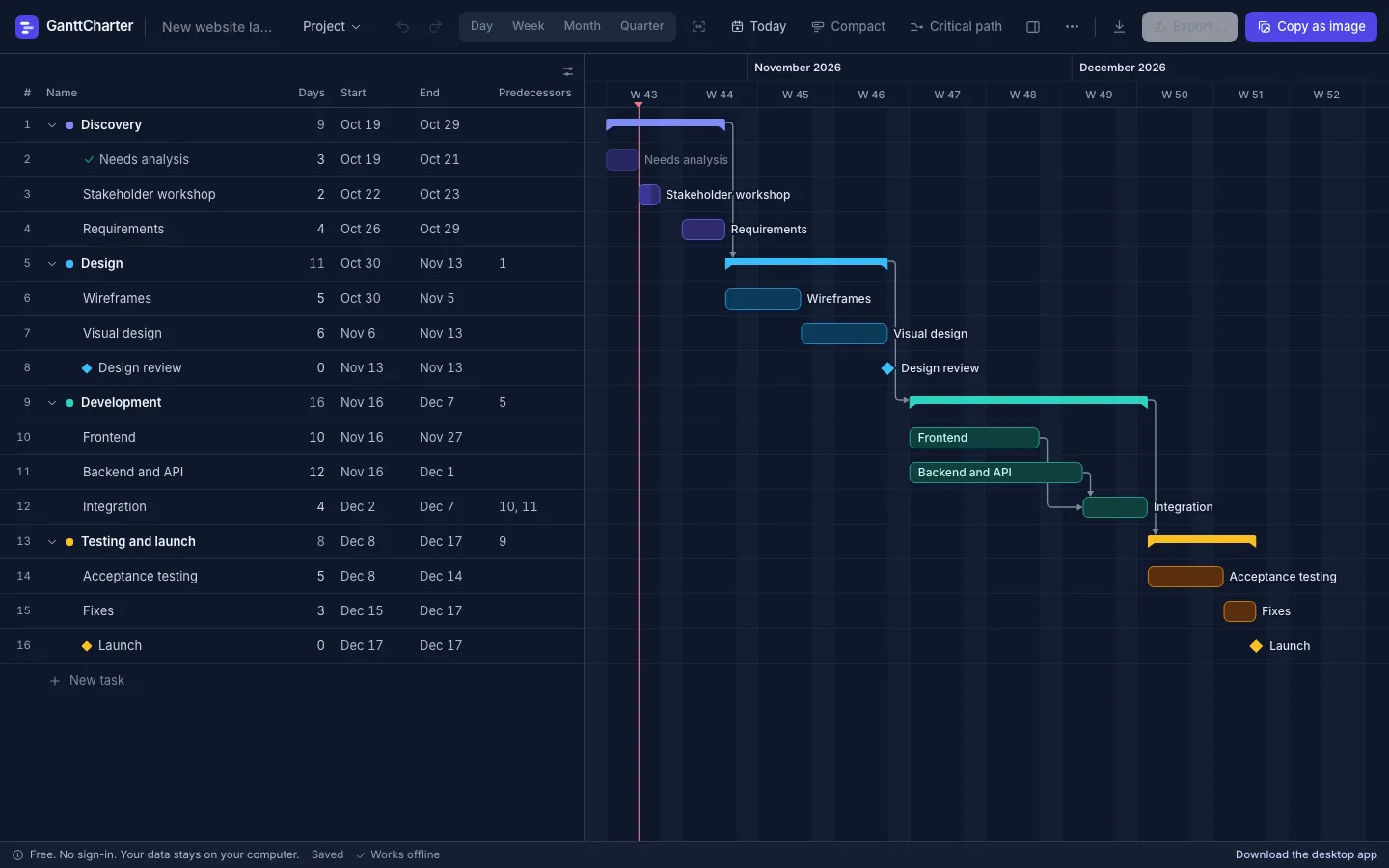This screenshot has width=1389, height=868.
Task: Click the redo arrow icon
Action: pyautogui.click(x=436, y=27)
